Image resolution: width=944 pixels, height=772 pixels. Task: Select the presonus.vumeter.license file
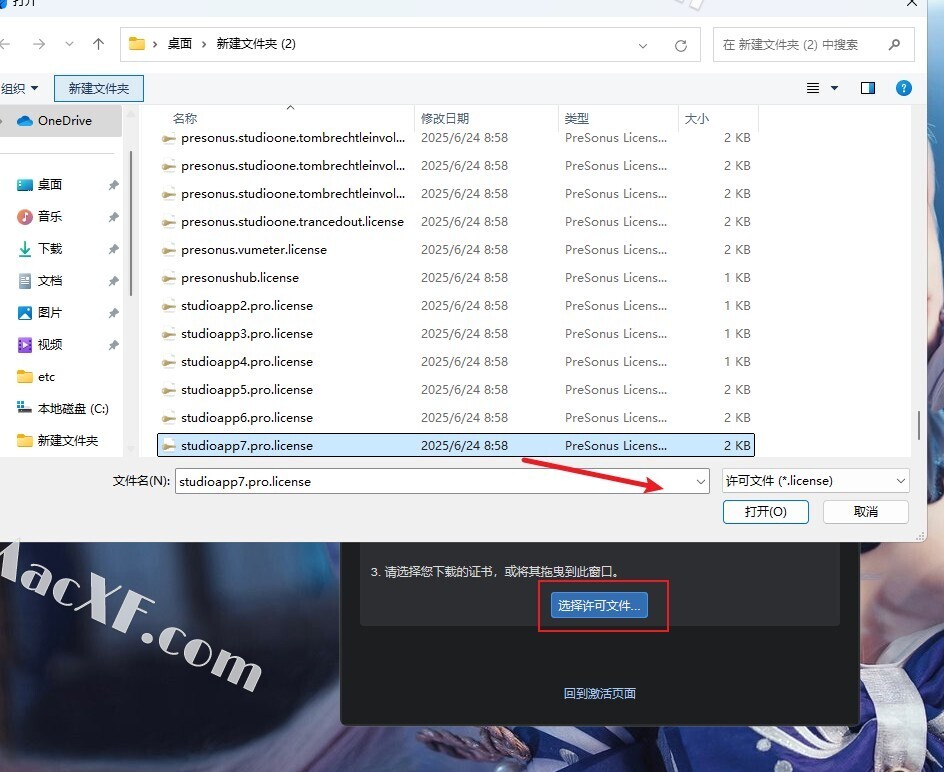456,249
